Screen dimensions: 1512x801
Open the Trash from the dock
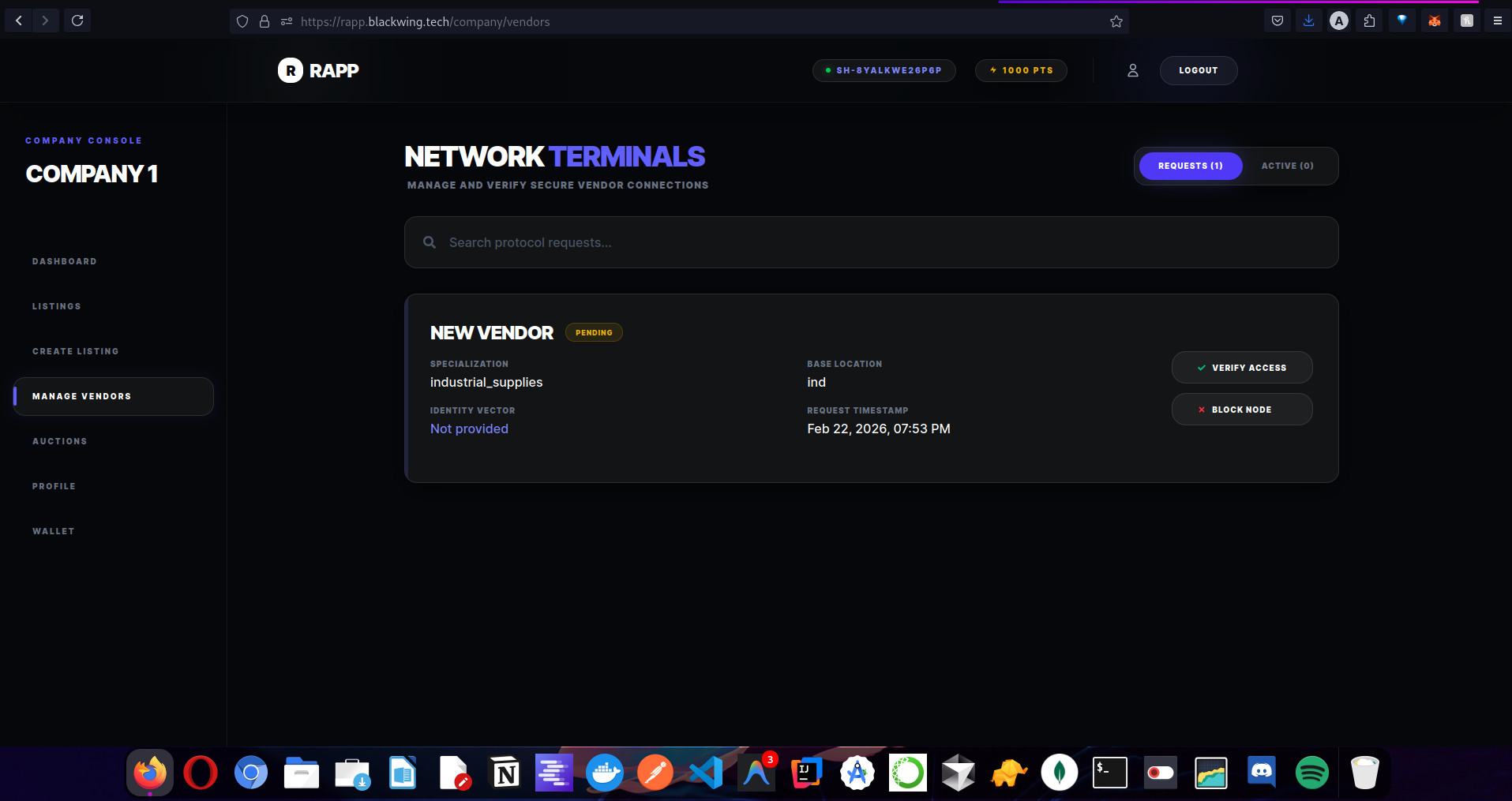(1364, 773)
